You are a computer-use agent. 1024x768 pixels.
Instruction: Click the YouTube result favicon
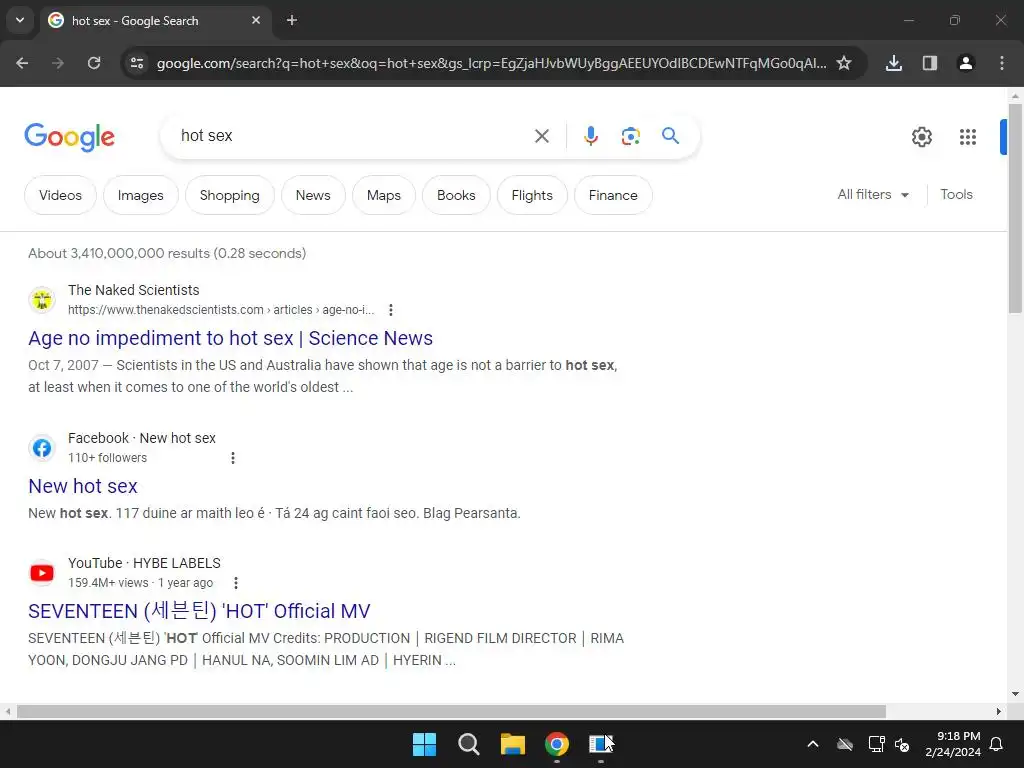(42, 573)
